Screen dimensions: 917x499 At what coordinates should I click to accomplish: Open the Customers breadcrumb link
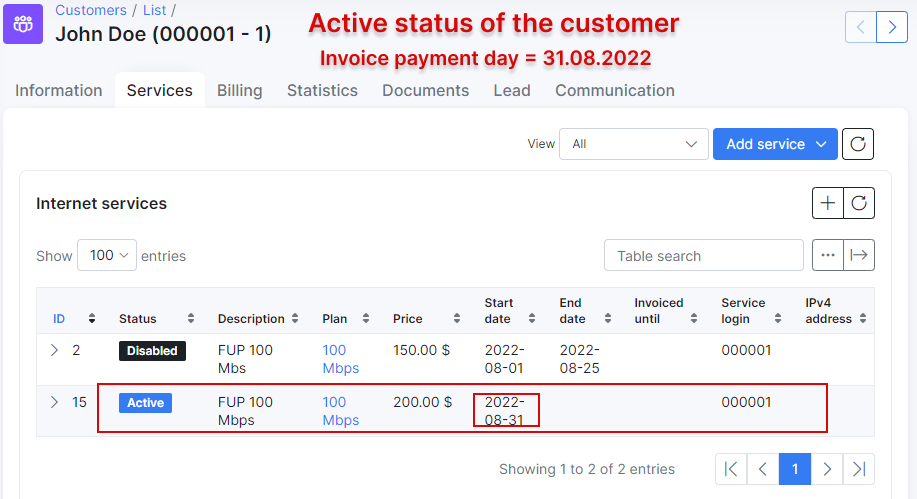coord(91,10)
